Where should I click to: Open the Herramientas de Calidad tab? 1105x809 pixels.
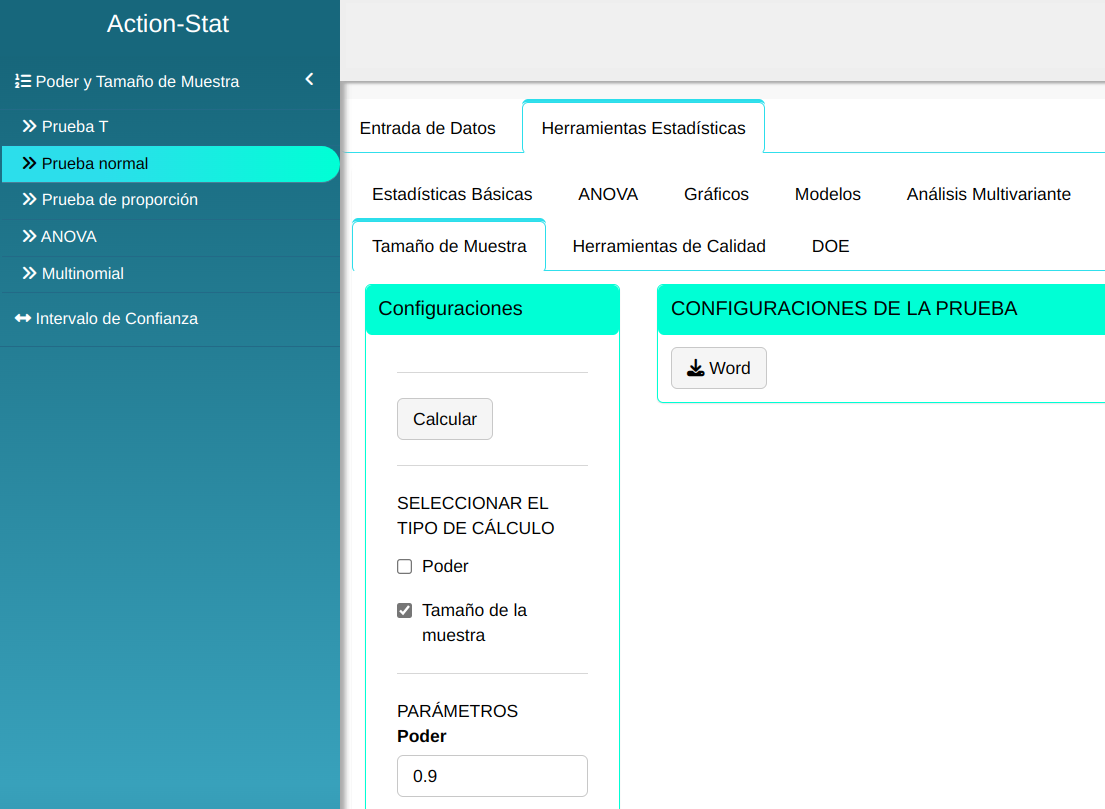click(x=668, y=246)
